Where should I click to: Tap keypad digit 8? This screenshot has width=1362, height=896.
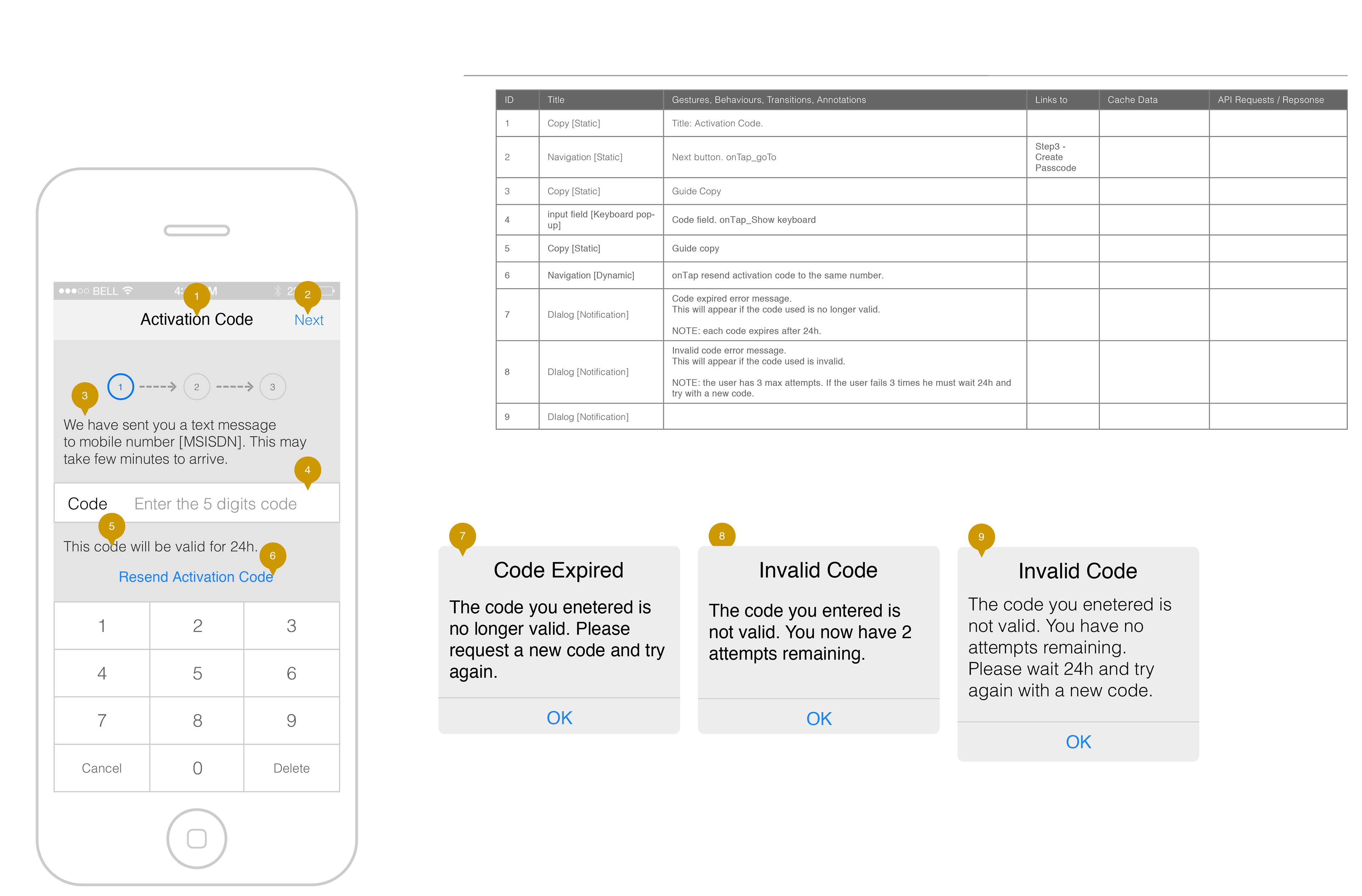click(x=197, y=720)
